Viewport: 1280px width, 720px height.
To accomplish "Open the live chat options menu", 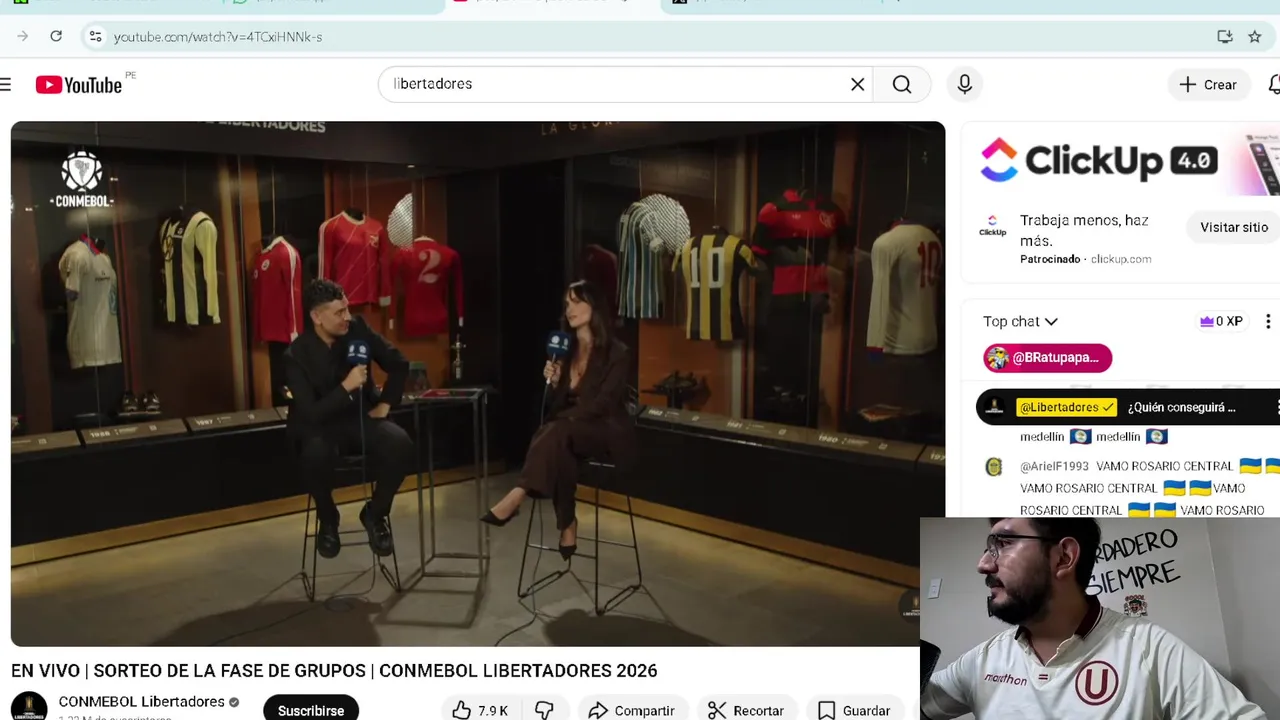I will point(1268,321).
